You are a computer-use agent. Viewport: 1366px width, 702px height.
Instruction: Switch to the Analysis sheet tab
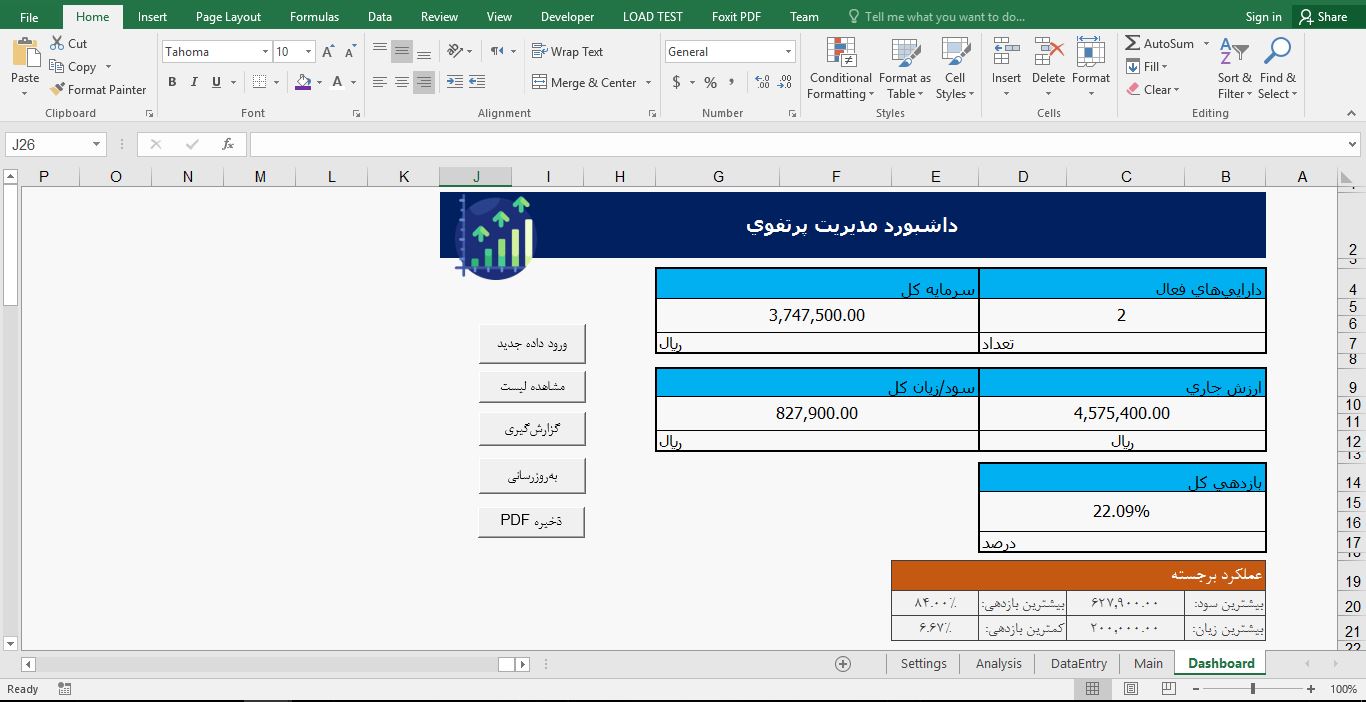(997, 663)
